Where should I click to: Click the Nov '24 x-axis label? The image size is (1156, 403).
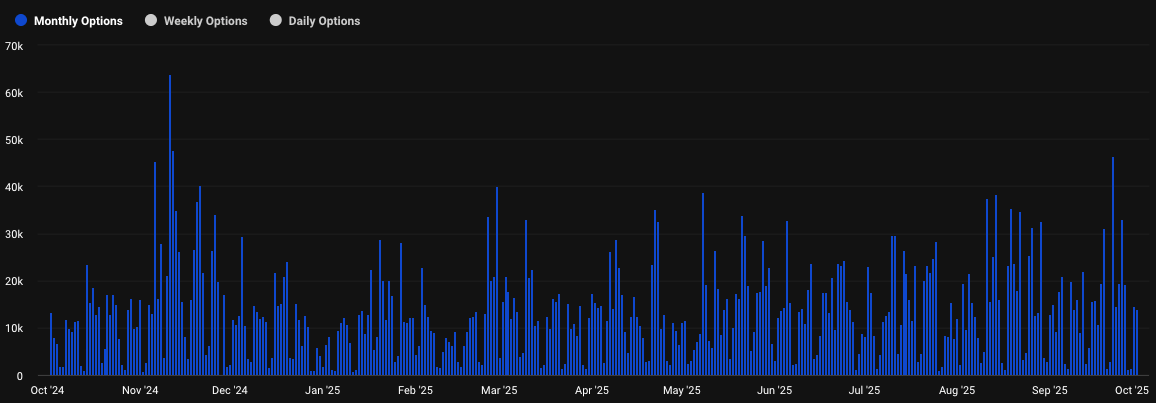coord(141,390)
